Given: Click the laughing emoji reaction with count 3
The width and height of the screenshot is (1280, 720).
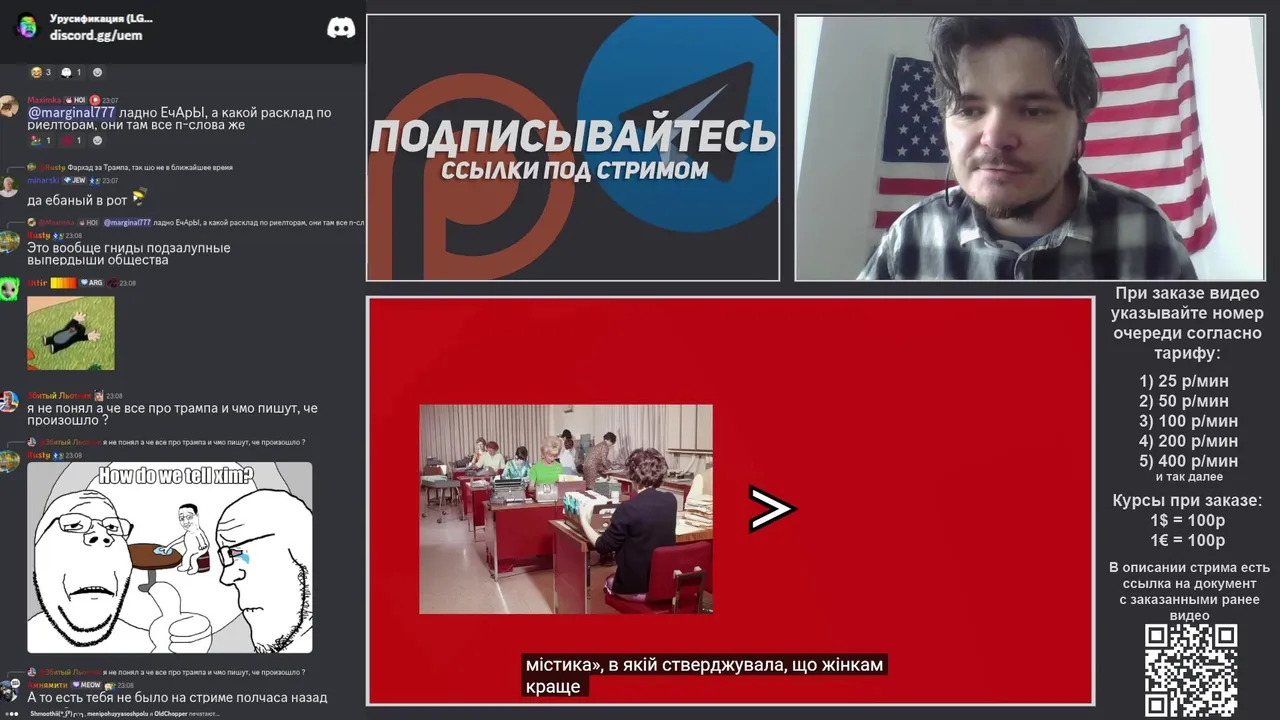Looking at the screenshot, I should tap(41, 72).
